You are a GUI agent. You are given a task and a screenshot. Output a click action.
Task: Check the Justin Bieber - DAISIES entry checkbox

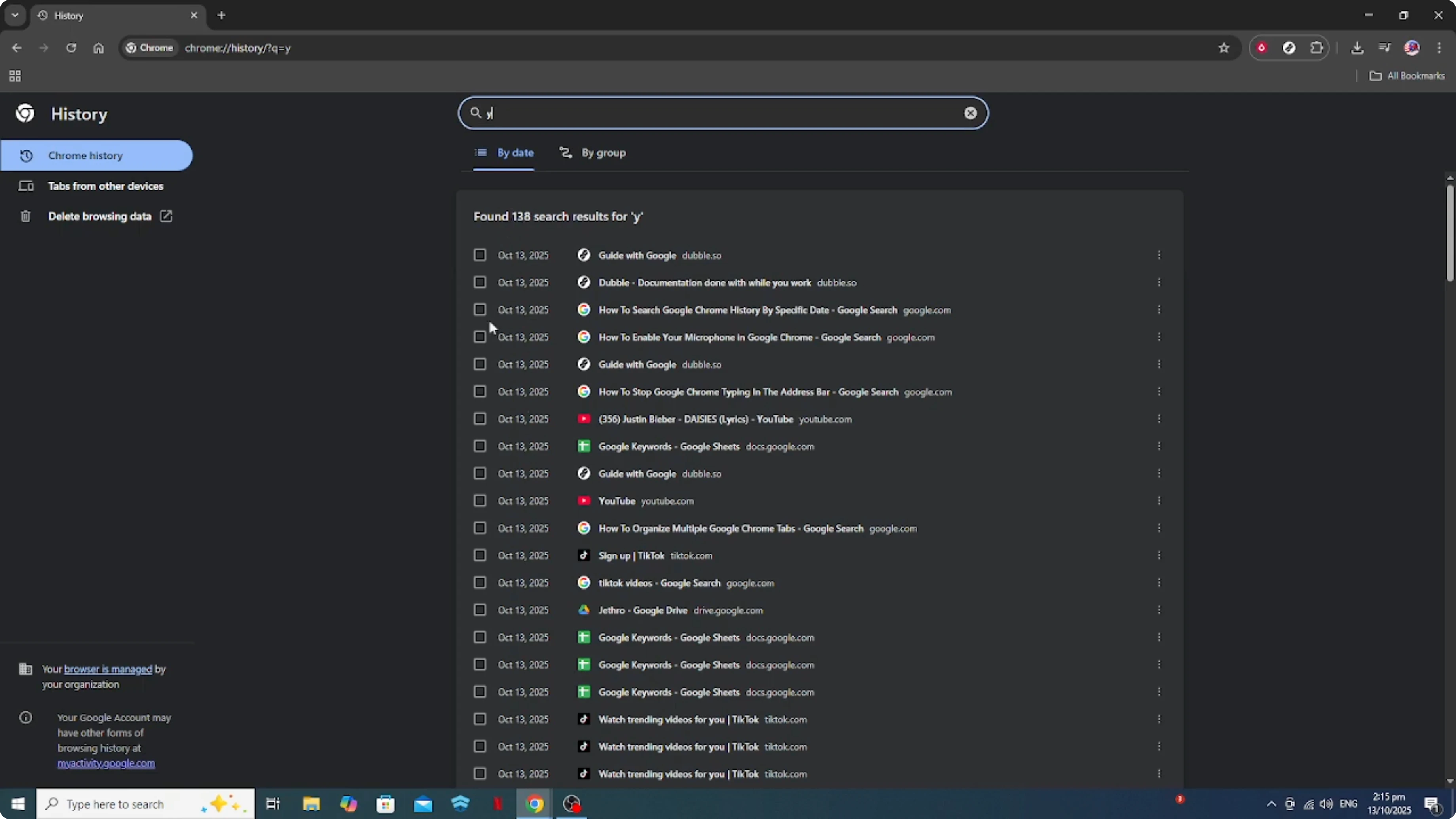[x=480, y=419]
